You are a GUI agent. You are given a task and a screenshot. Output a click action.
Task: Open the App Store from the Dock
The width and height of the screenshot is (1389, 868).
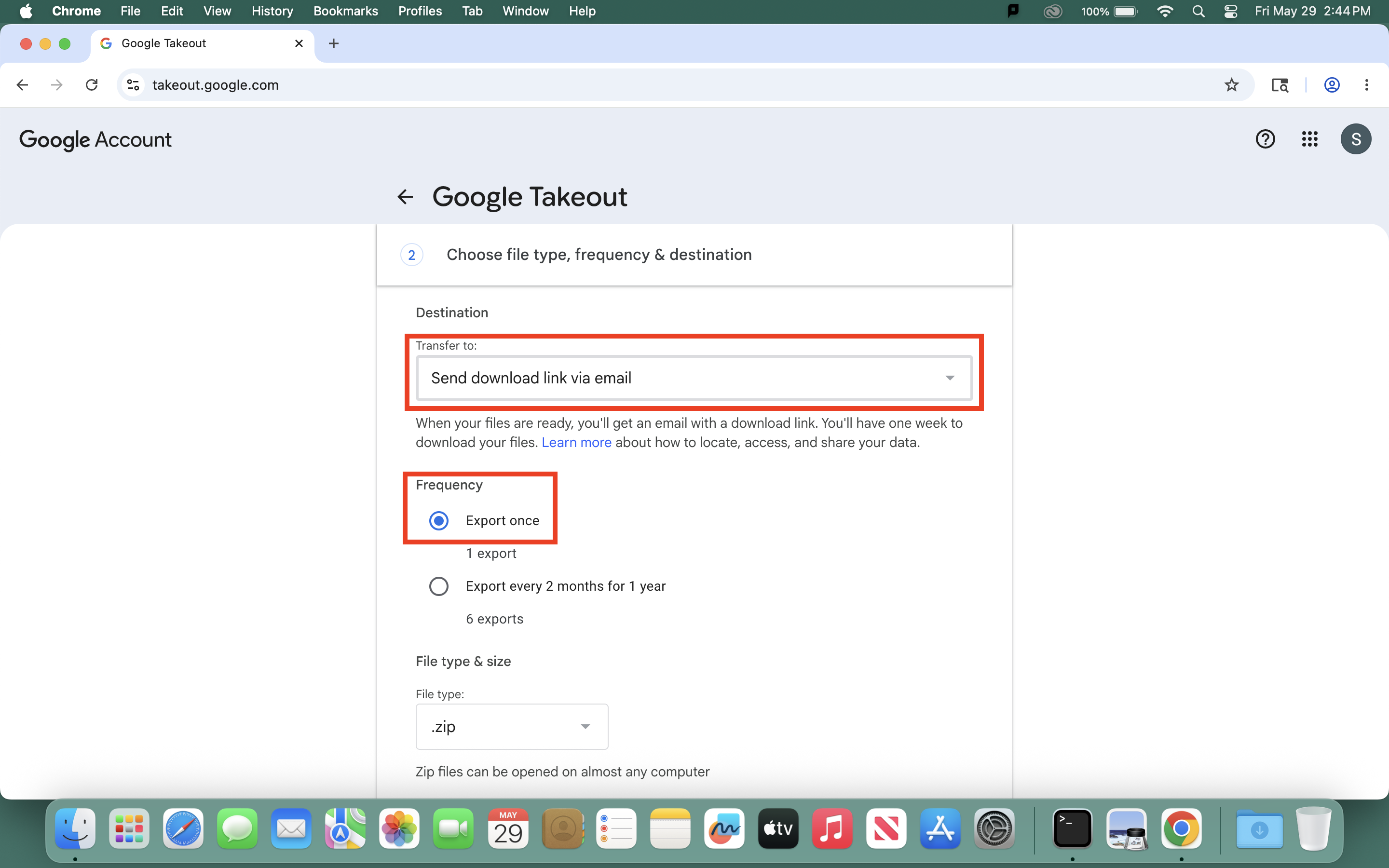pos(940,828)
